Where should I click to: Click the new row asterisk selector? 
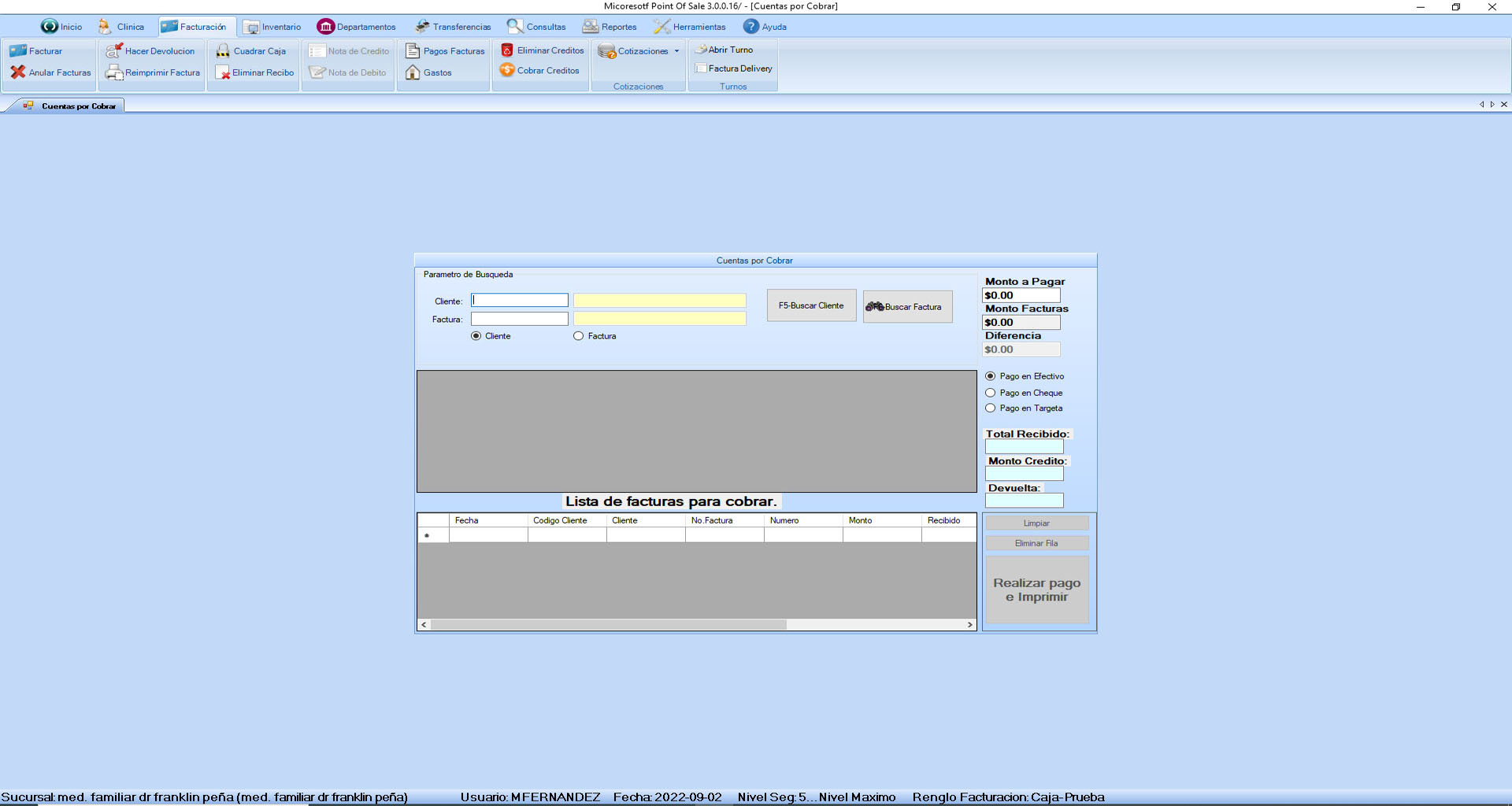point(433,535)
